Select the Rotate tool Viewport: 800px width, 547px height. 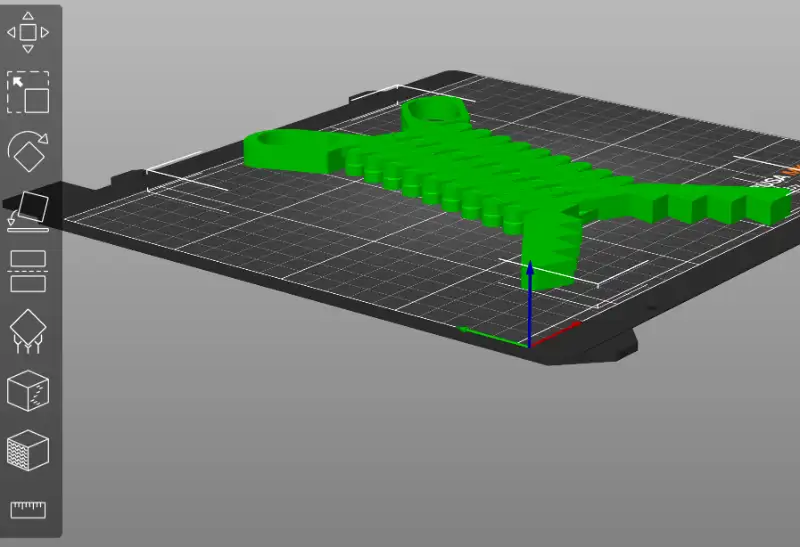28,152
